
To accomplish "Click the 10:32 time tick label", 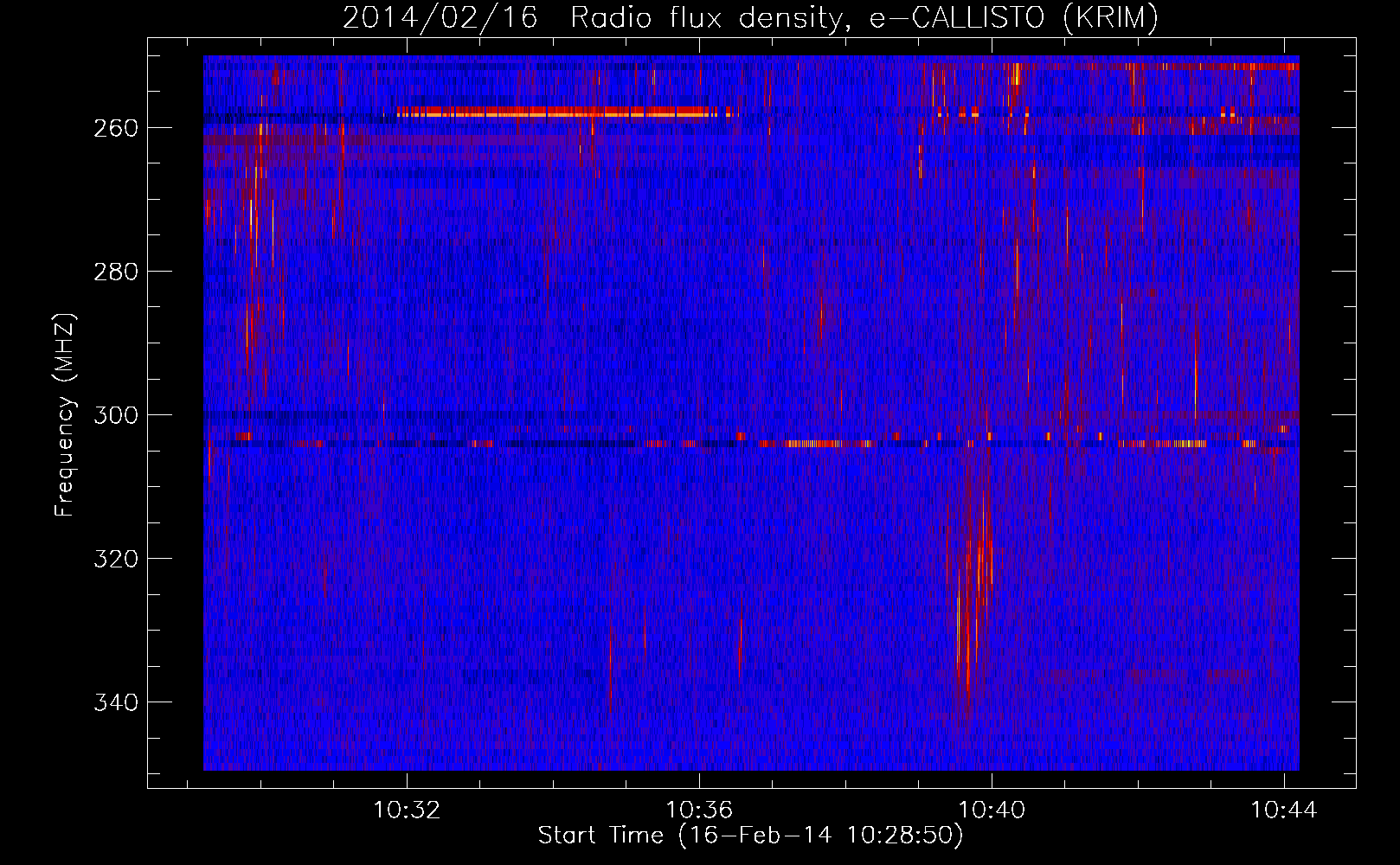I will click(x=407, y=810).
